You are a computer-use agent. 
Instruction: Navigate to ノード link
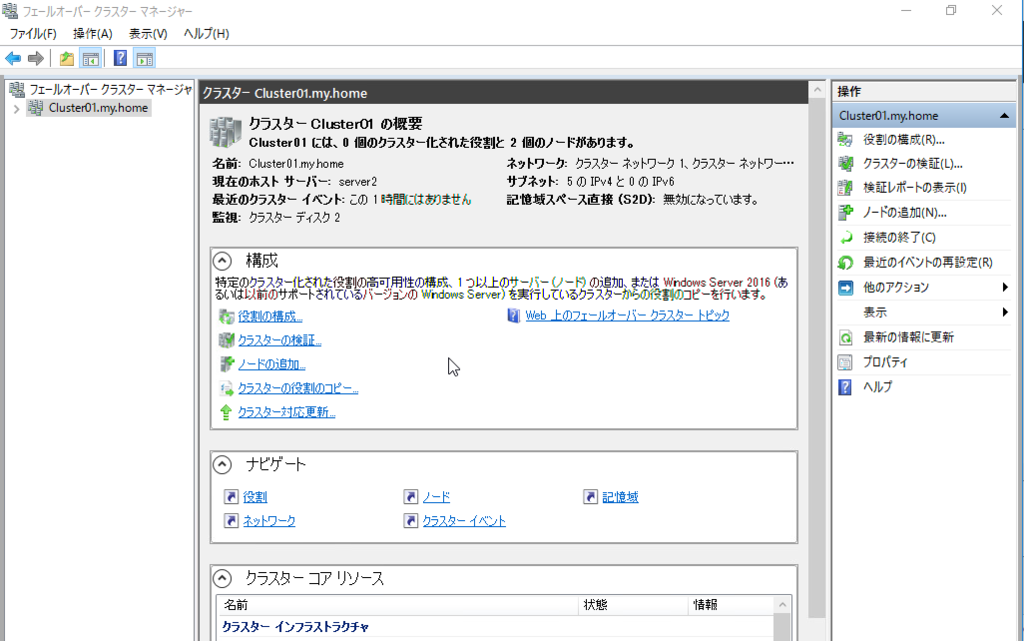(436, 497)
